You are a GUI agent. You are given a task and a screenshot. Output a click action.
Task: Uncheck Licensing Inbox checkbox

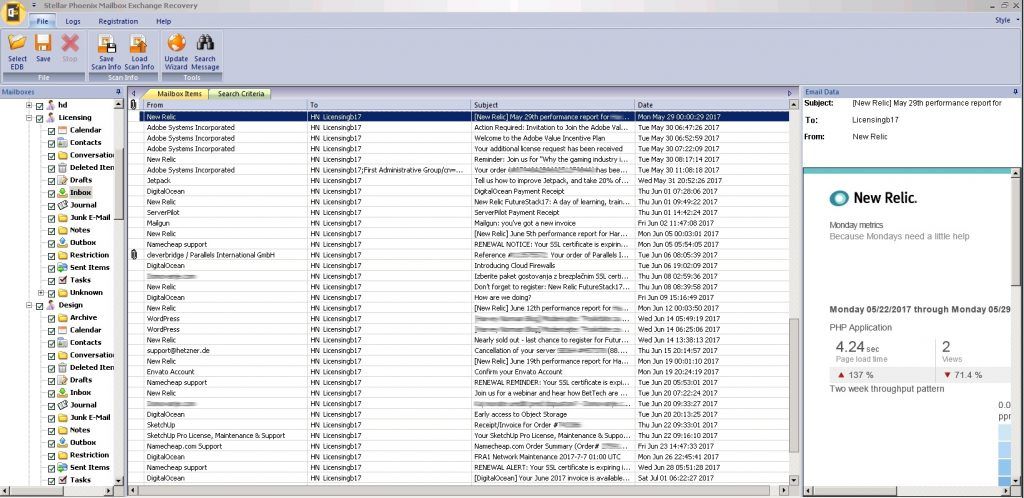pos(52,193)
